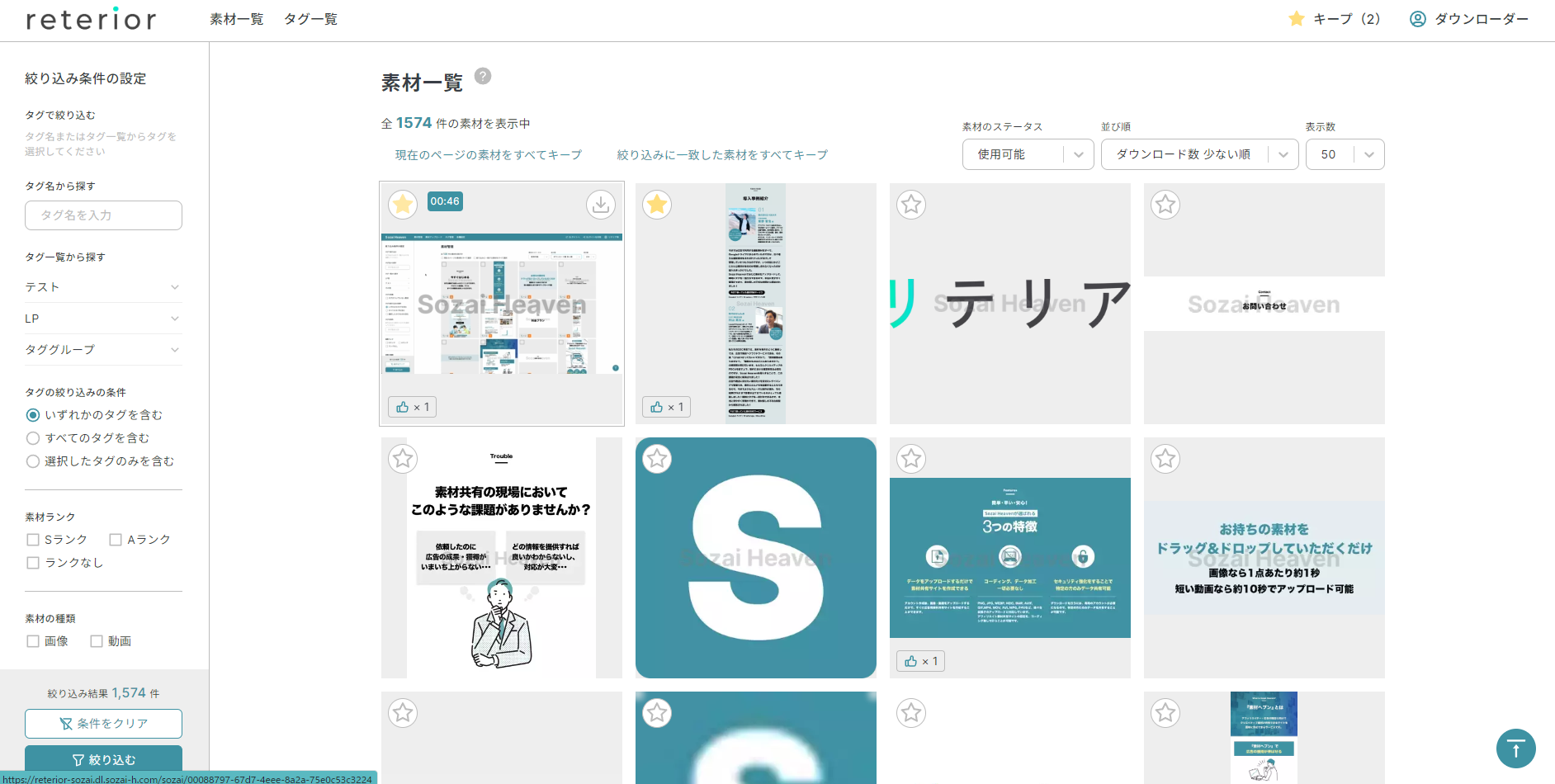The width and height of the screenshot is (1555, 784).
Task: Open the 00:46 video screenshot thumbnail
Action: click(502, 305)
